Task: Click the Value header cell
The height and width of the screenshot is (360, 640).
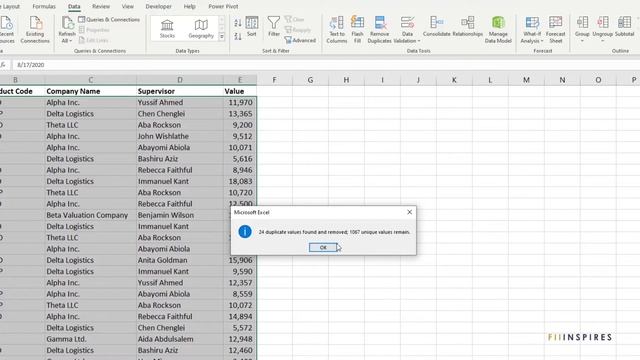Action: click(x=240, y=91)
